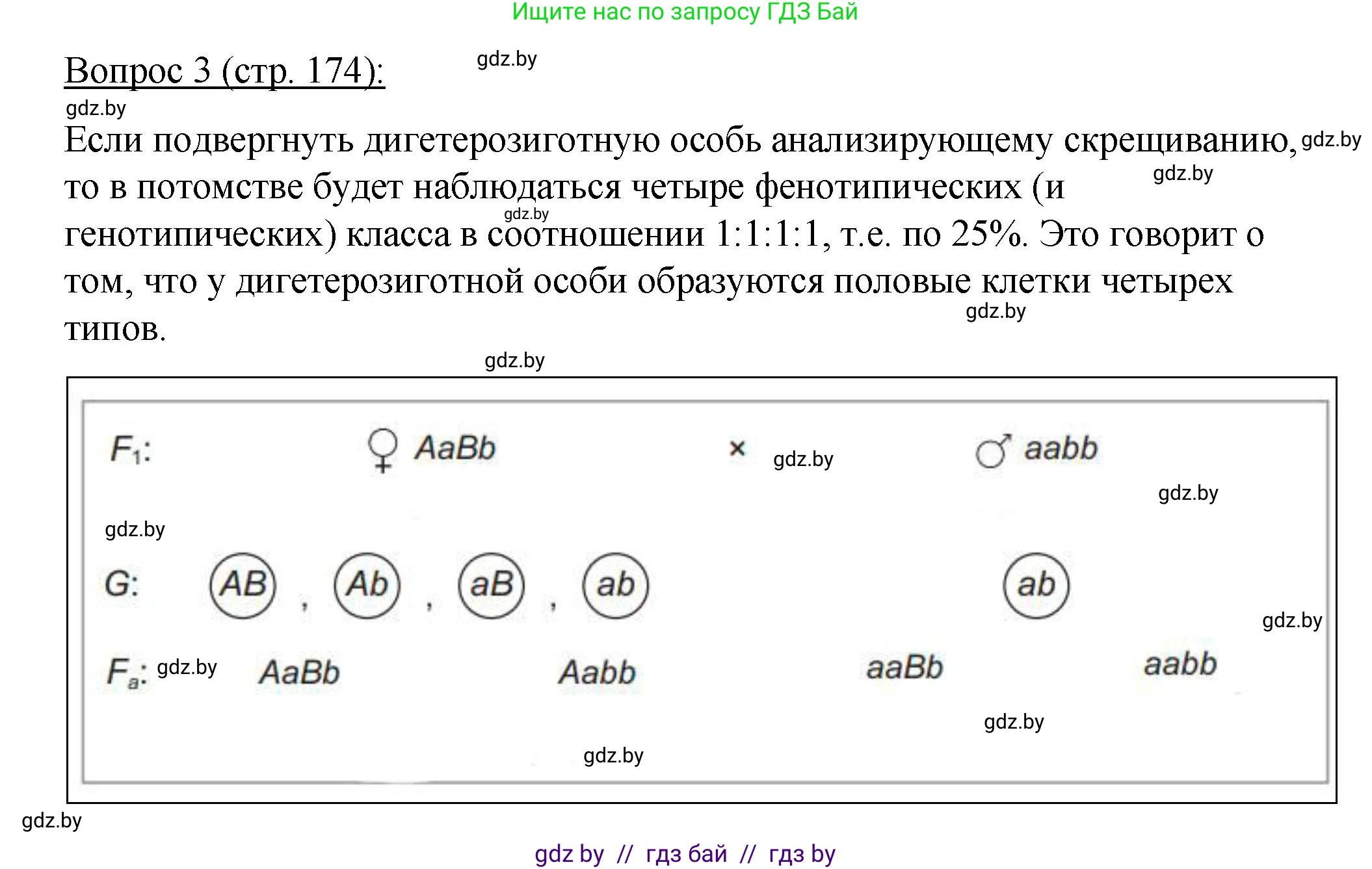Viewport: 1372px width, 869px height.
Task: Click the F1: row label
Action: click(130, 450)
